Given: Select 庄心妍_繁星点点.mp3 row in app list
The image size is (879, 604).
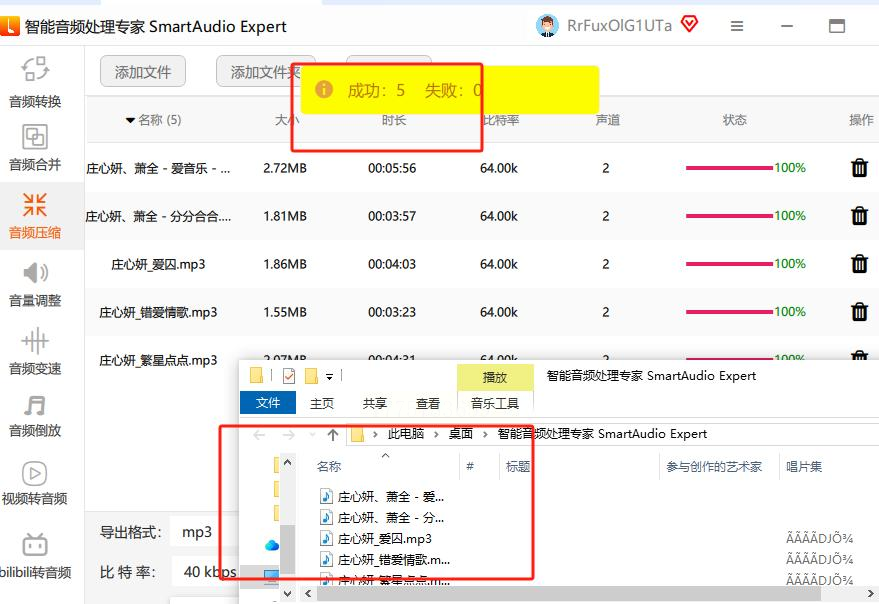Looking at the screenshot, I should [x=158, y=360].
